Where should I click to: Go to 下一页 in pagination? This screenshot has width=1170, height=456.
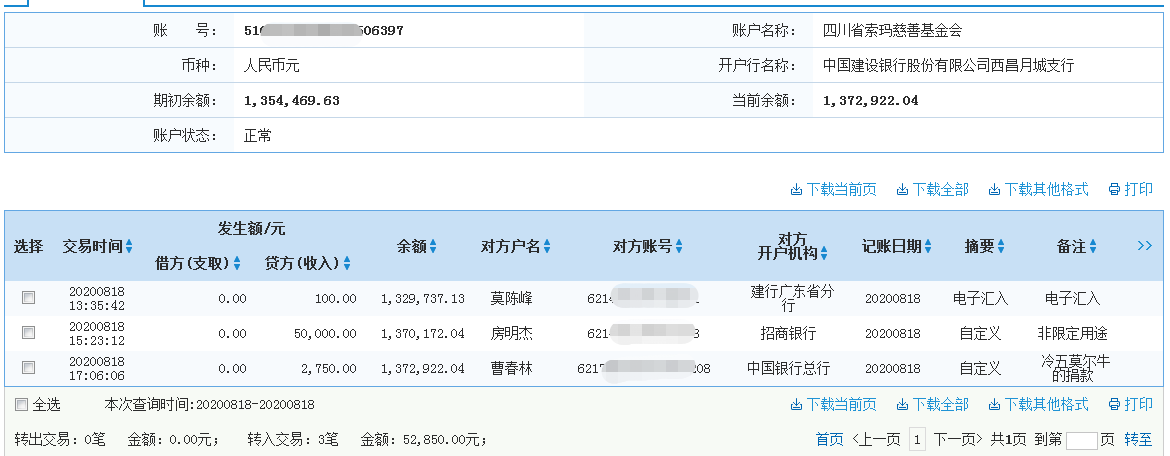point(958,440)
